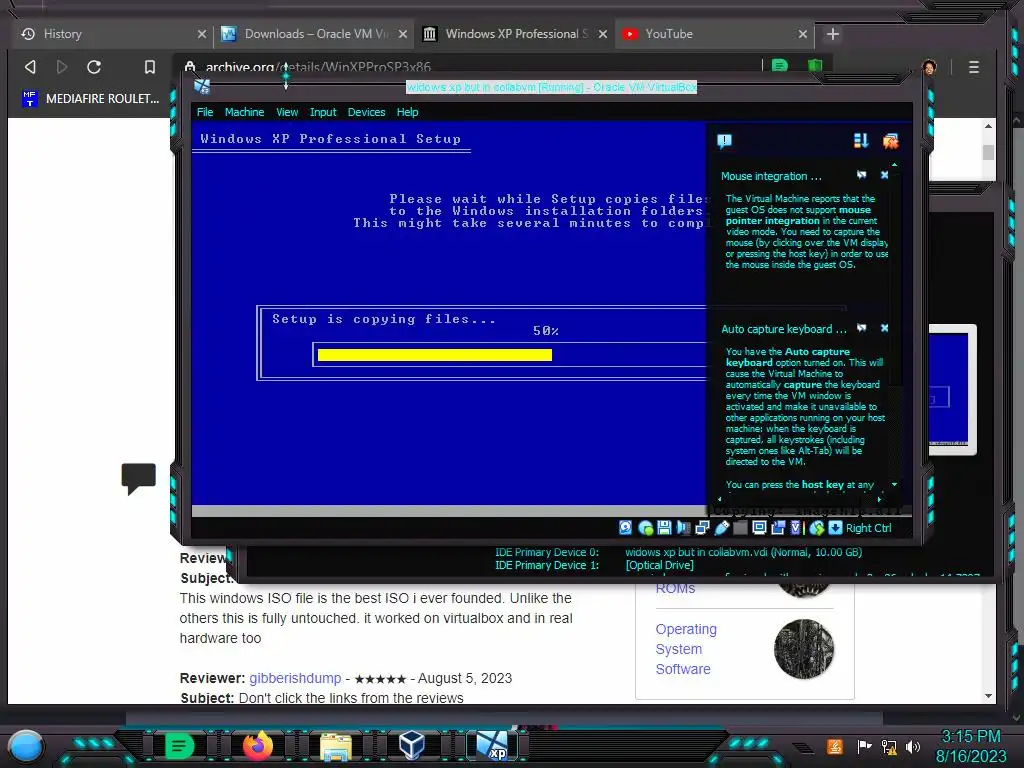The image size is (1024, 768).
Task: Open the MEDIAFIRE ROULET... bookmark
Action: point(91,99)
